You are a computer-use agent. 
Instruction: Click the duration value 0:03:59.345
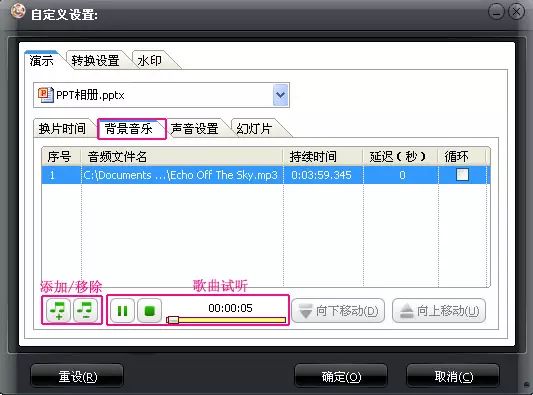point(321,175)
